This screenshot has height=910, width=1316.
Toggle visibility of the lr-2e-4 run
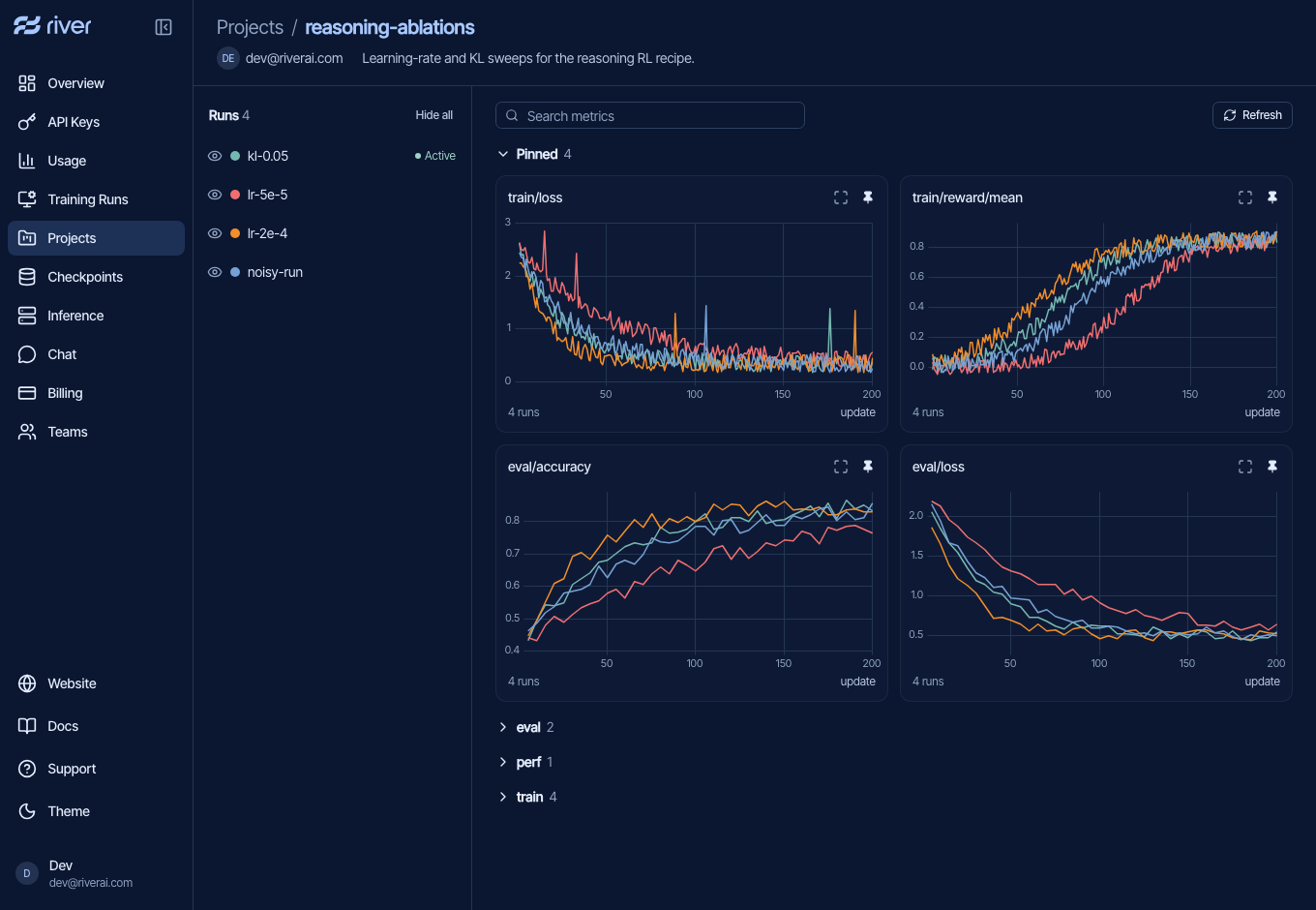215,233
